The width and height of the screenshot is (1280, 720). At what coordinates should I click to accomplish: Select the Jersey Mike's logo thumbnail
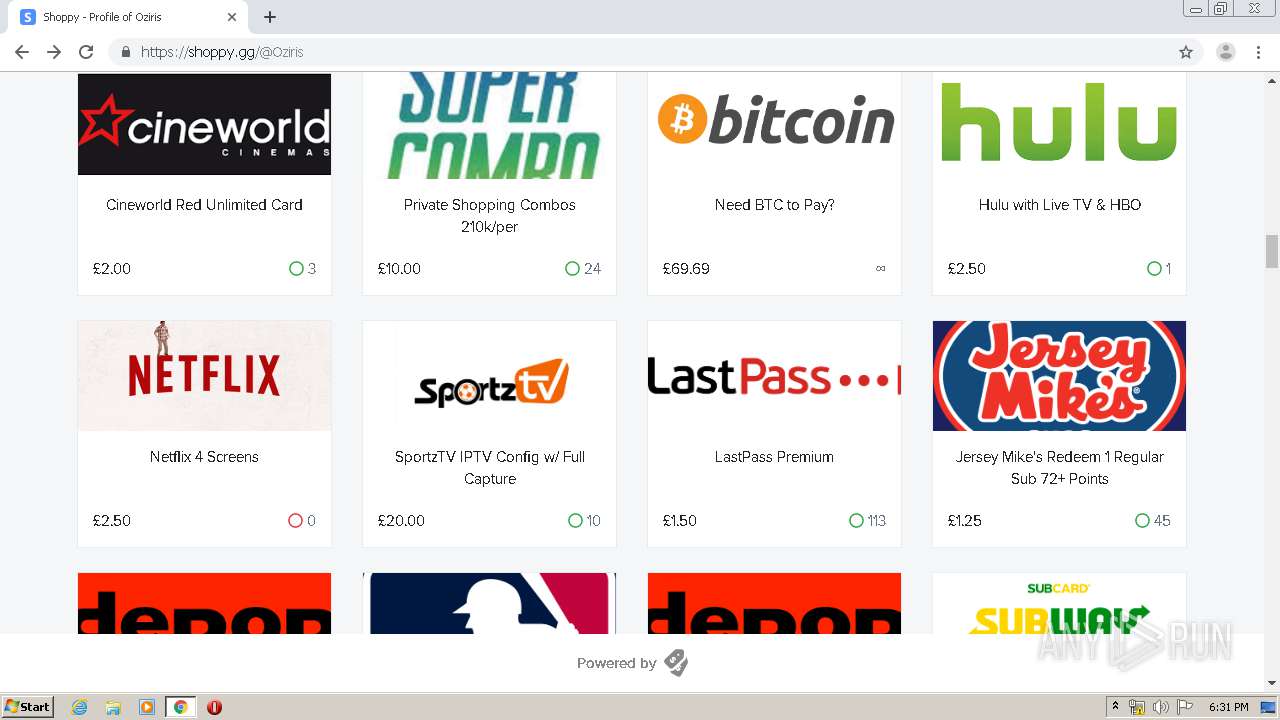1059,376
